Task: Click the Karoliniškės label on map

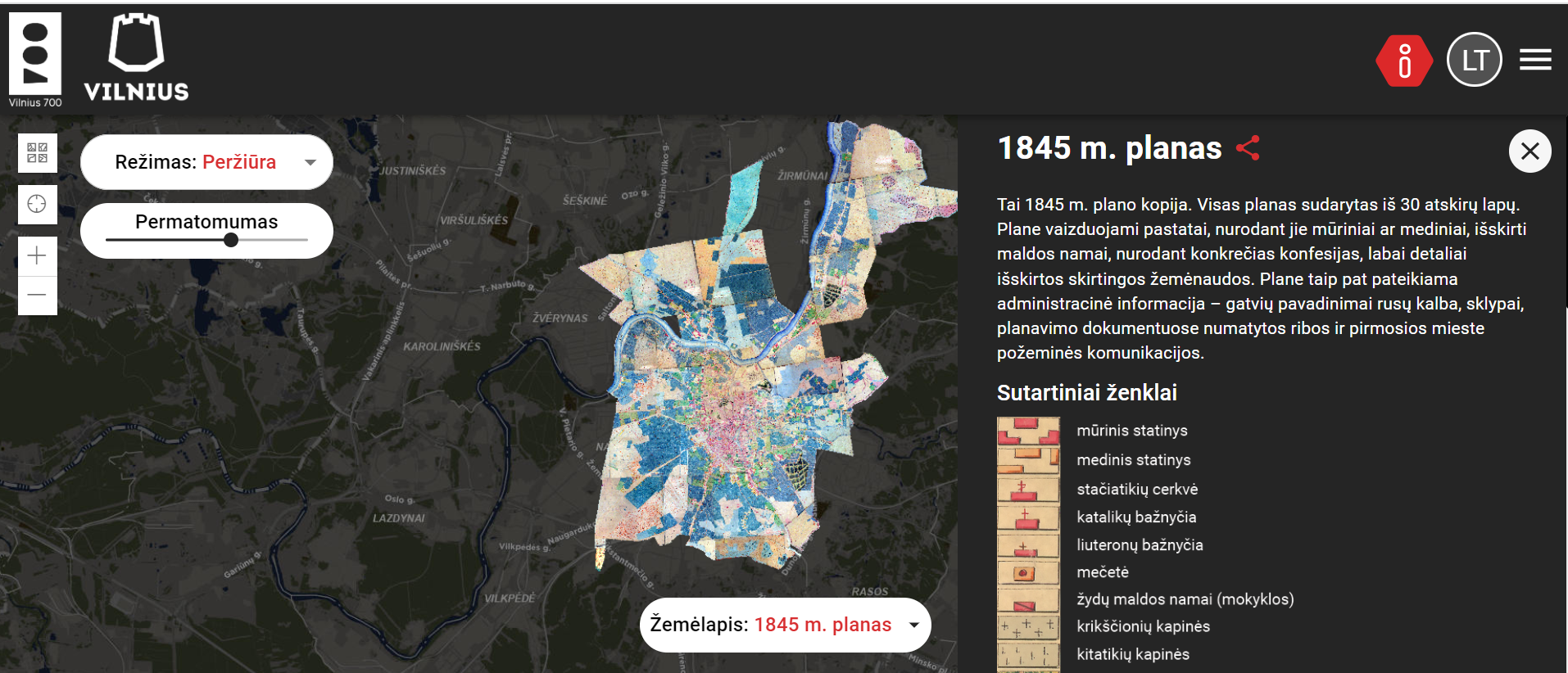Action: tap(442, 346)
